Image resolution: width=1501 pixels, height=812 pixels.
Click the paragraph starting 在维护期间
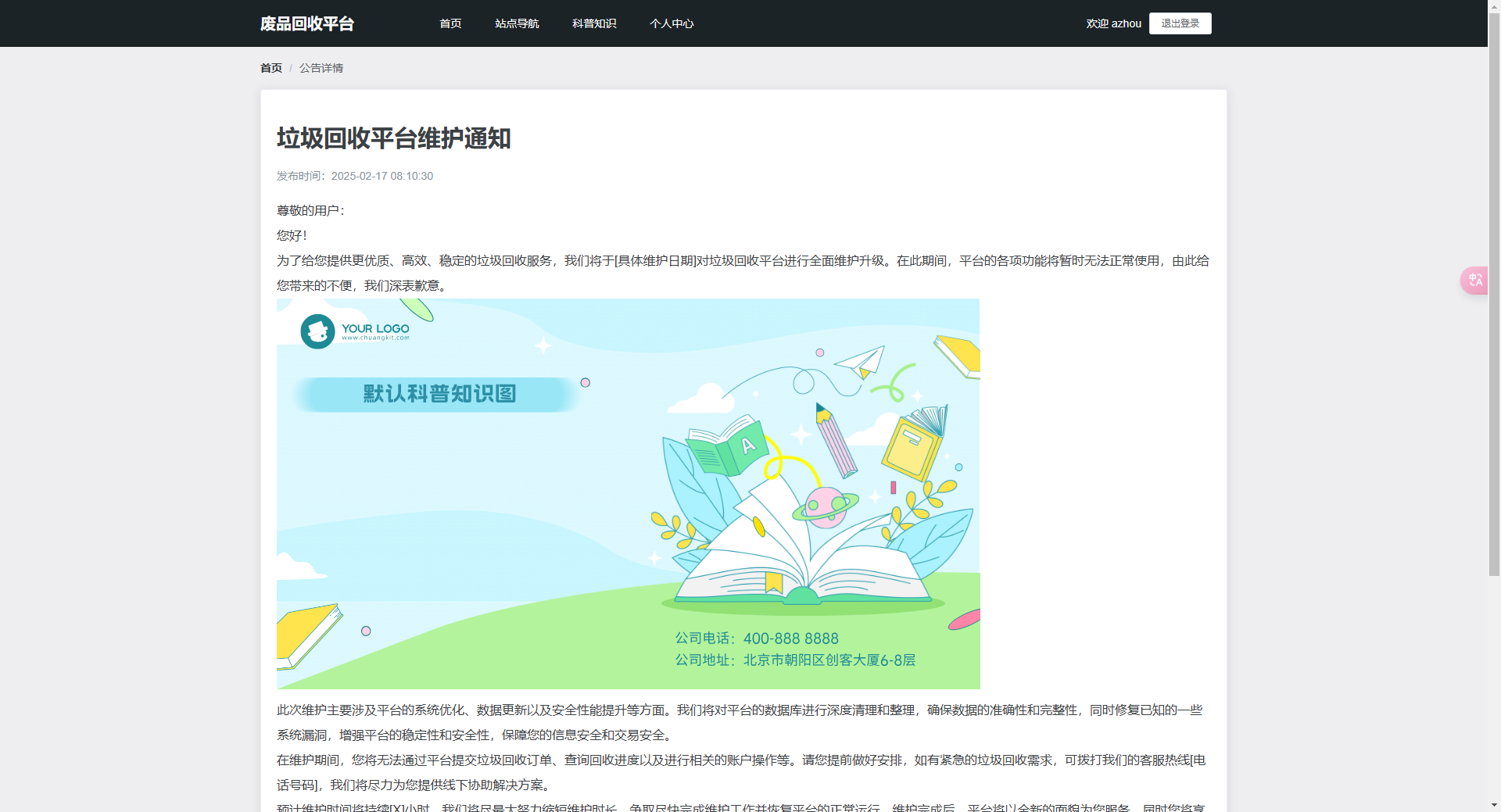[x=741, y=772]
